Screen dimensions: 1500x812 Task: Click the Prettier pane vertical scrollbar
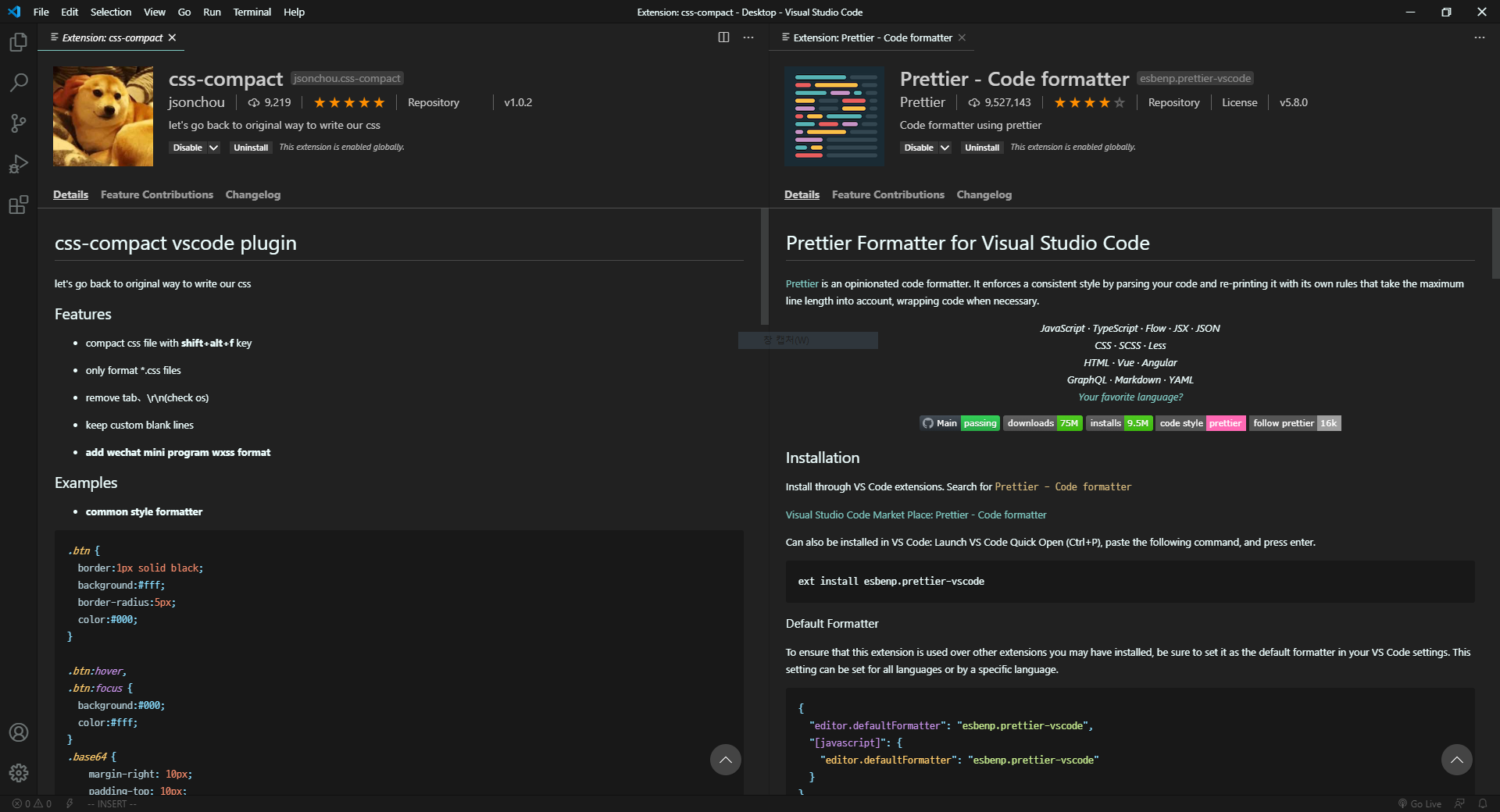tap(1495, 243)
